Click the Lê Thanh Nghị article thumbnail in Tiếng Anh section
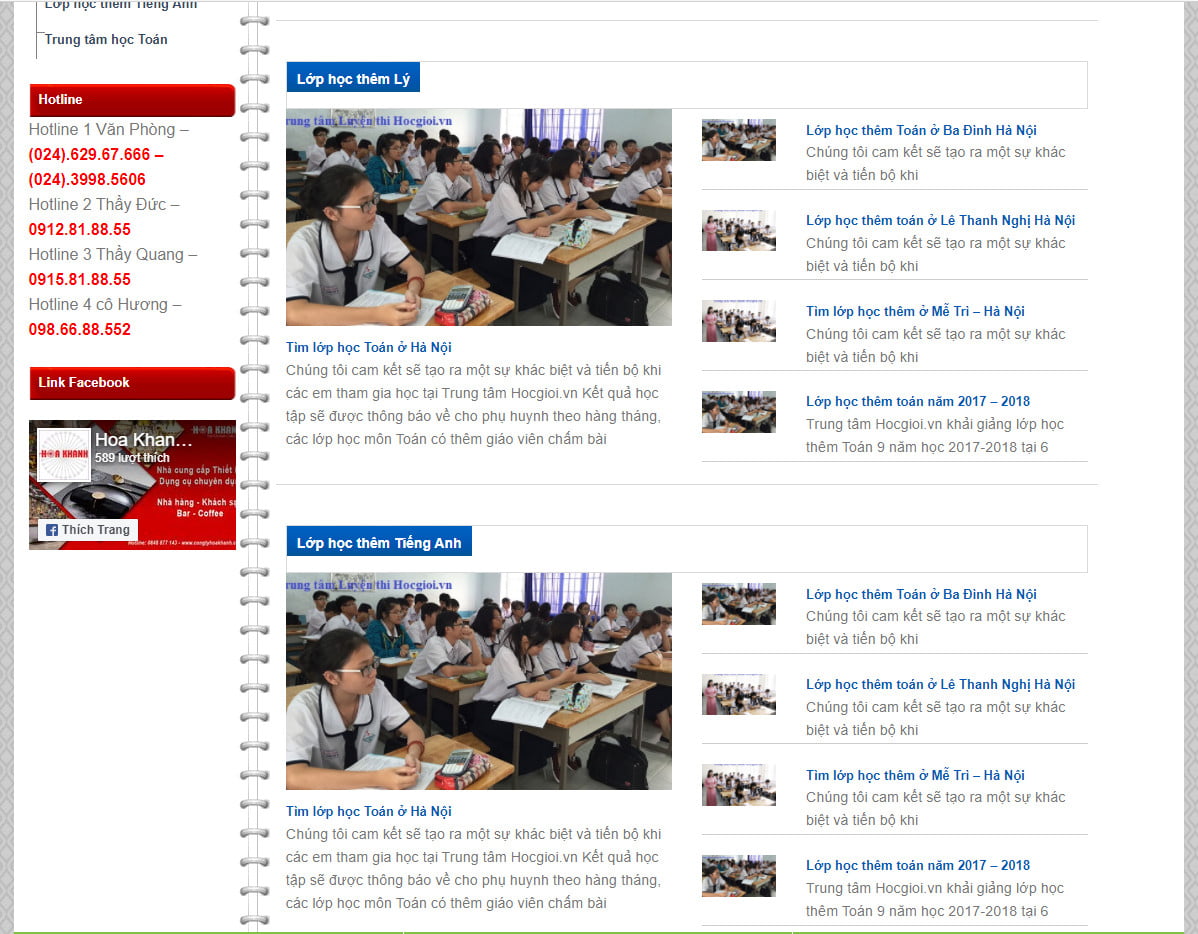 pos(739,694)
